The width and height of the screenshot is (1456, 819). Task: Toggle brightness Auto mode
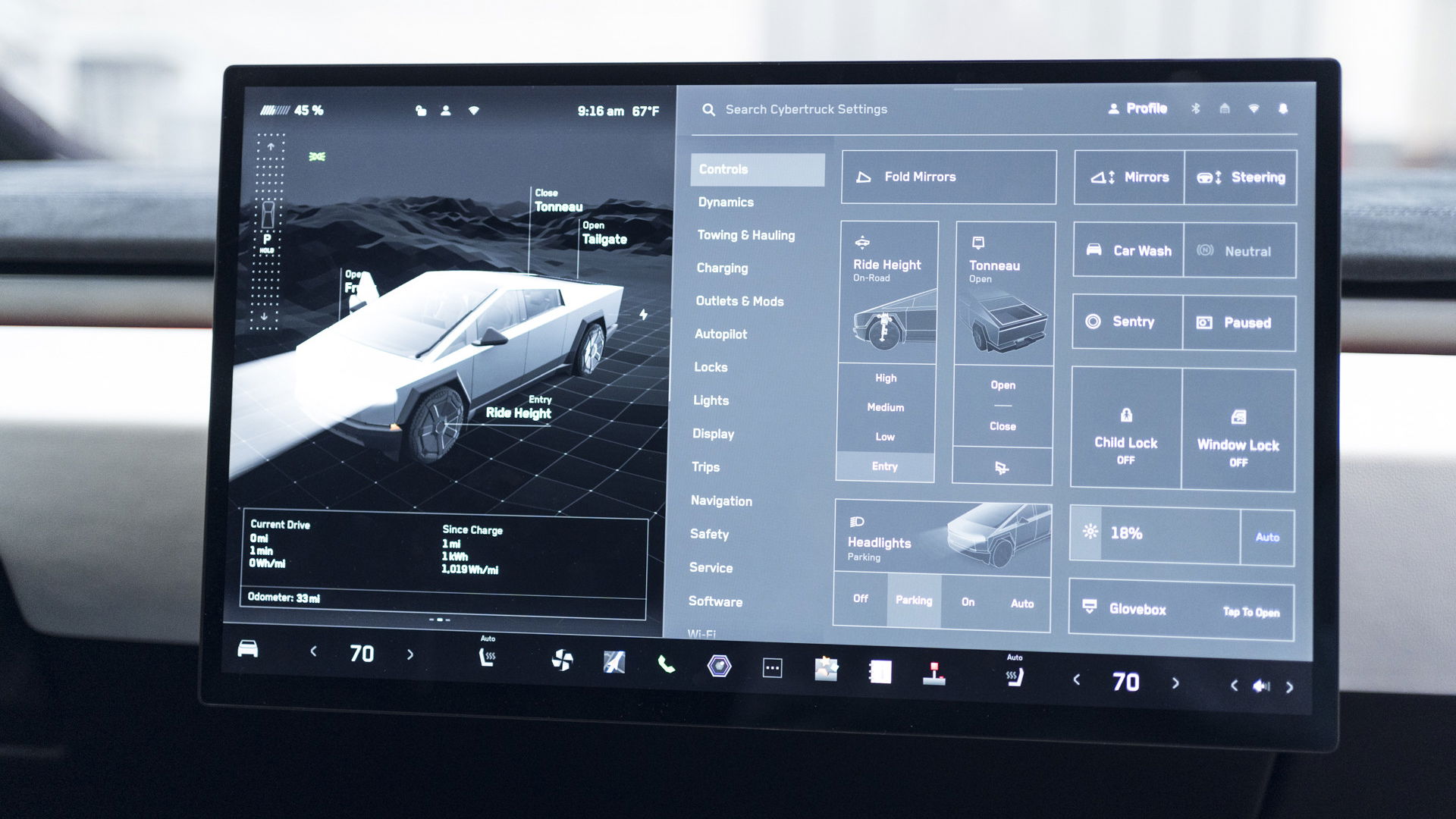click(1267, 537)
